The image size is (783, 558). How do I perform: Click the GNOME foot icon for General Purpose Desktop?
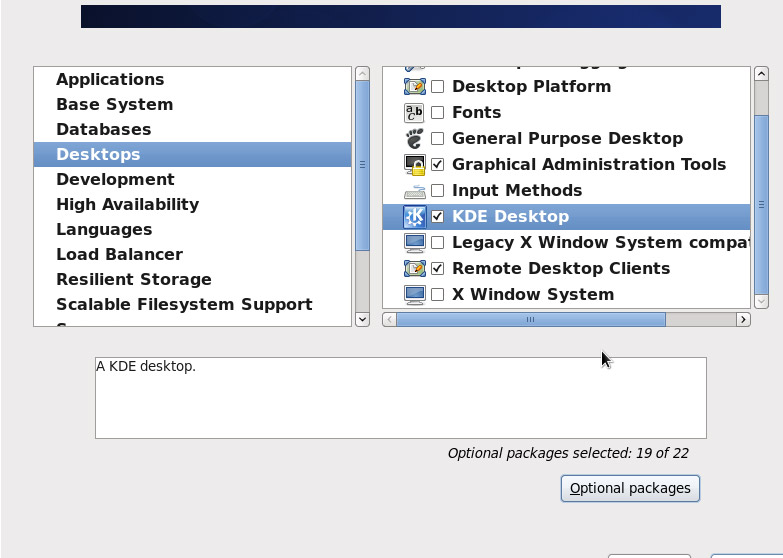[x=414, y=139]
